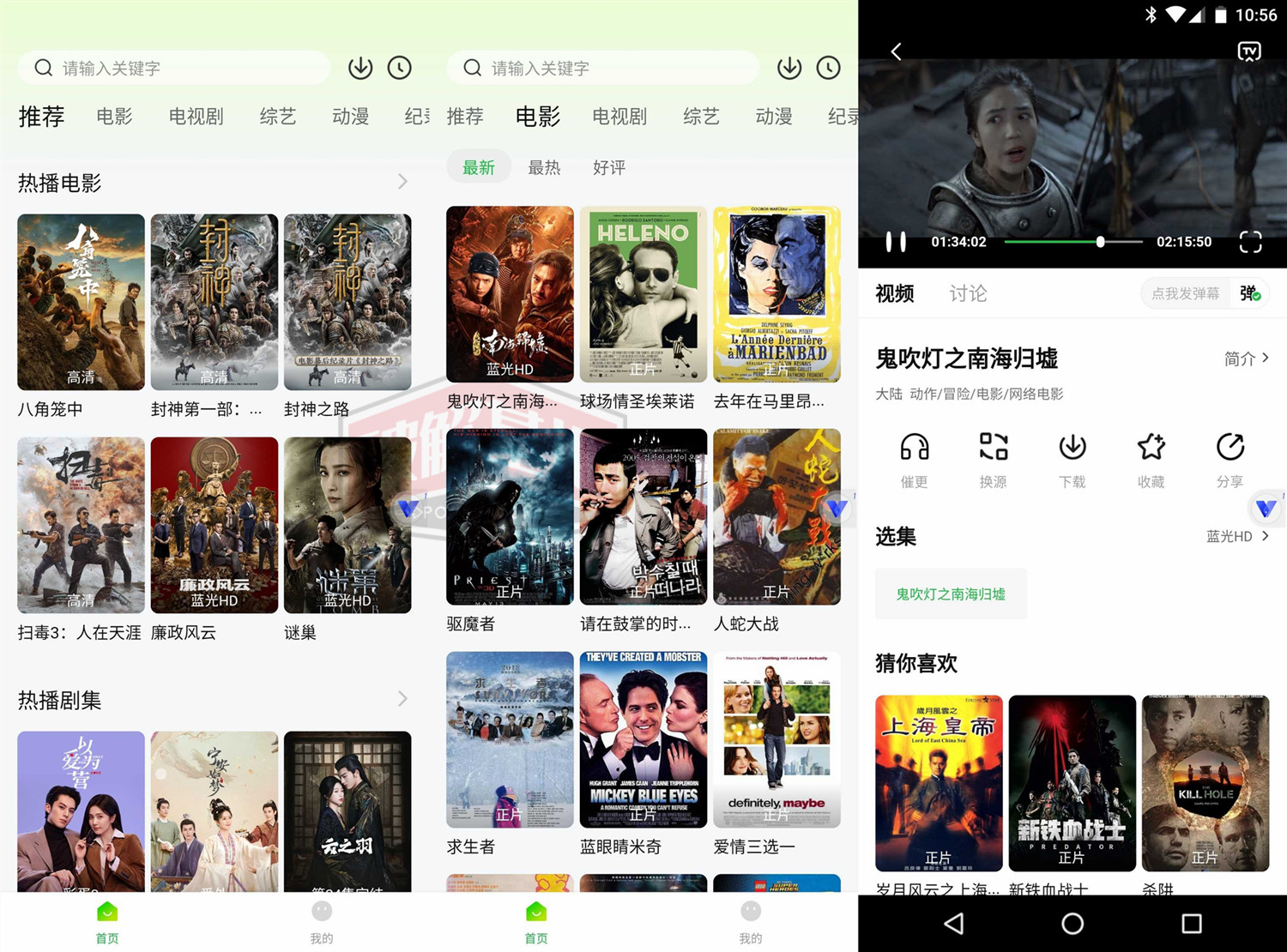Viewport: 1287px width, 952px height.
Task: Toggle danmaku 弹 switch
Action: [1250, 293]
